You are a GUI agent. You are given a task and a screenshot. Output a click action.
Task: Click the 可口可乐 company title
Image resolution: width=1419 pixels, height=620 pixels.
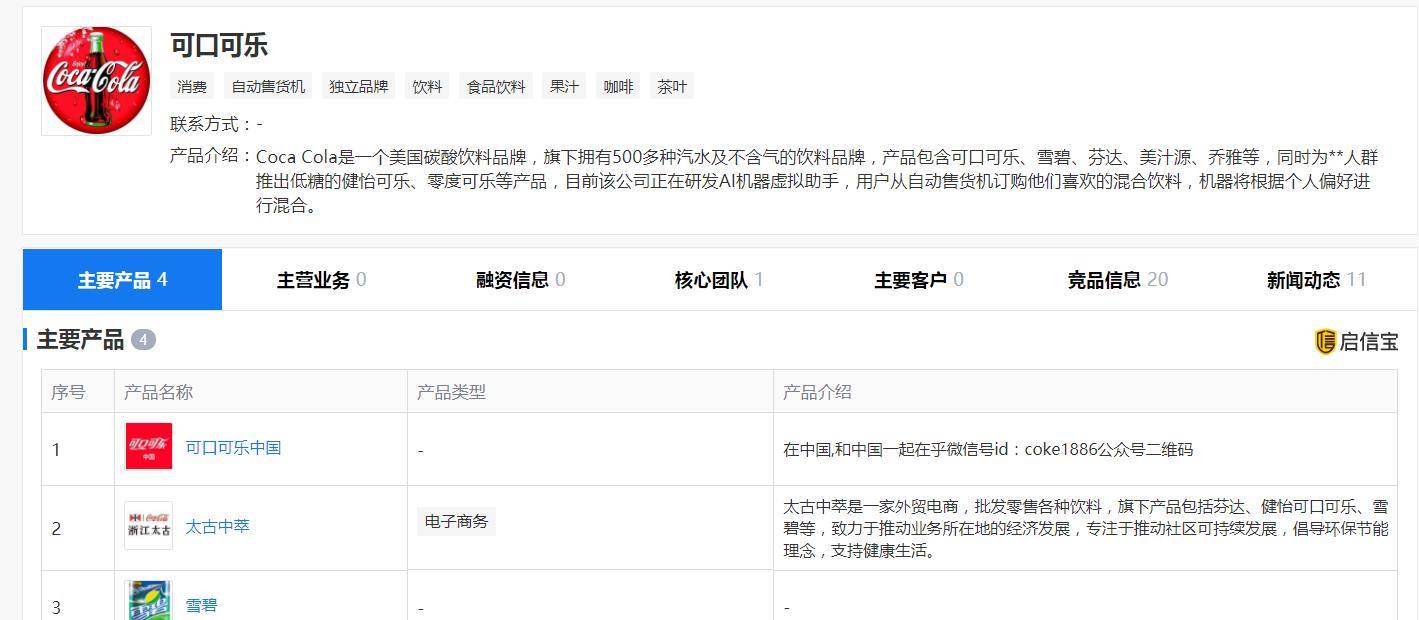click(x=219, y=45)
